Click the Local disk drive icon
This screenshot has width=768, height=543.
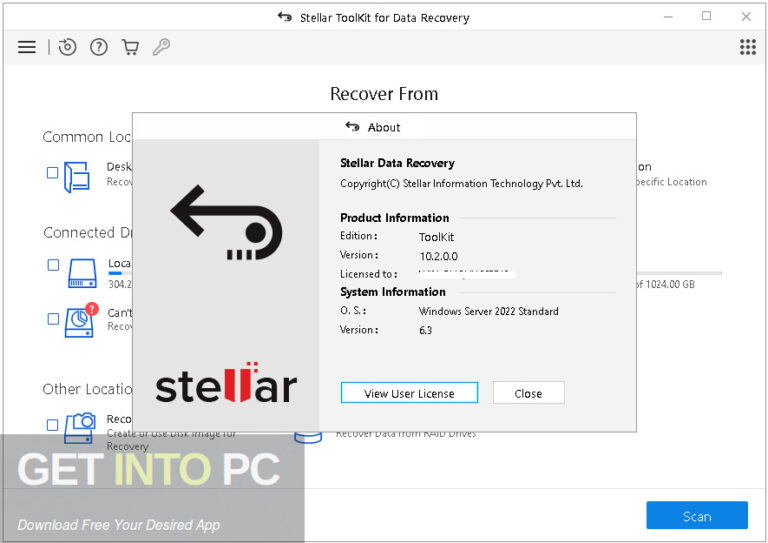coord(82,273)
